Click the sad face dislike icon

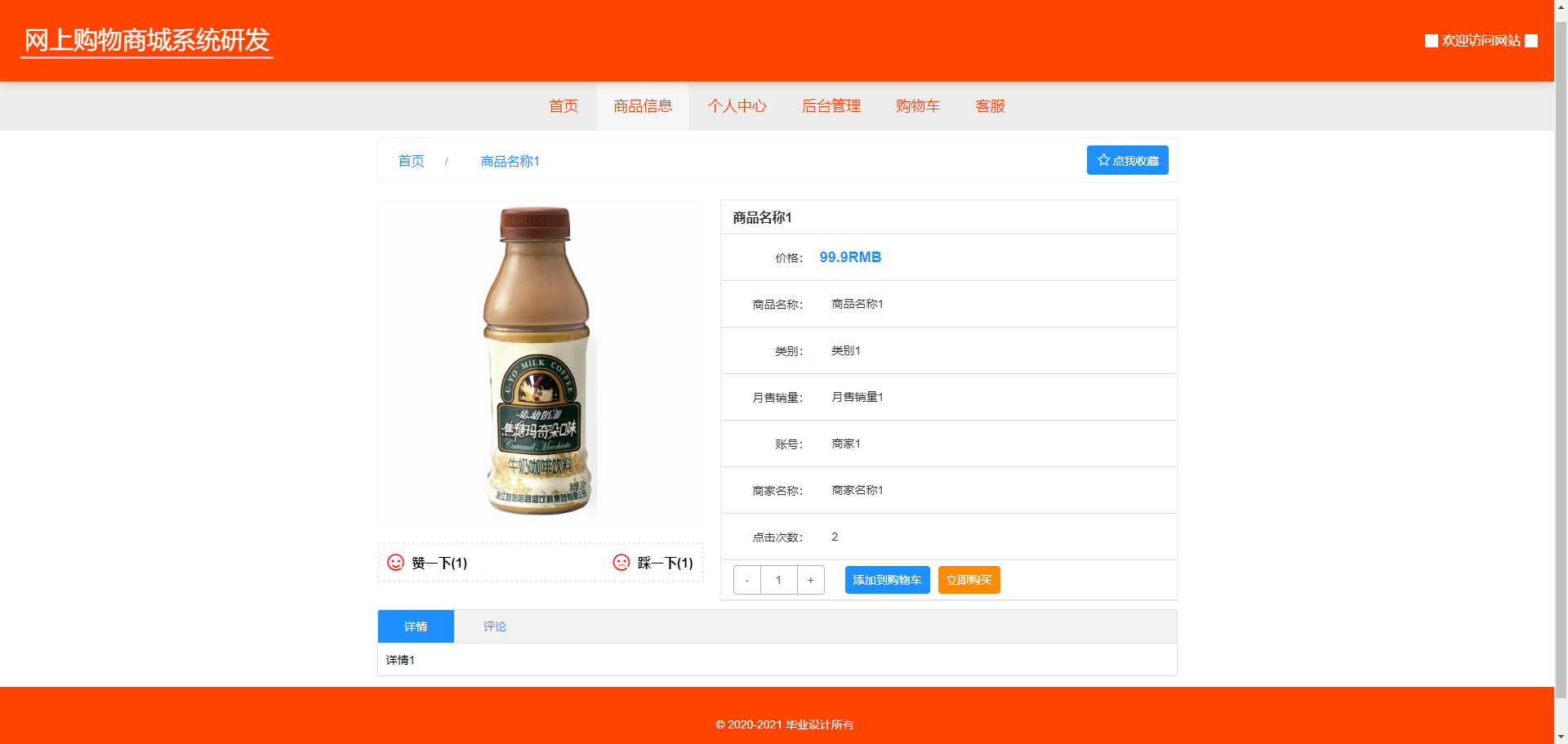pyautogui.click(x=621, y=563)
